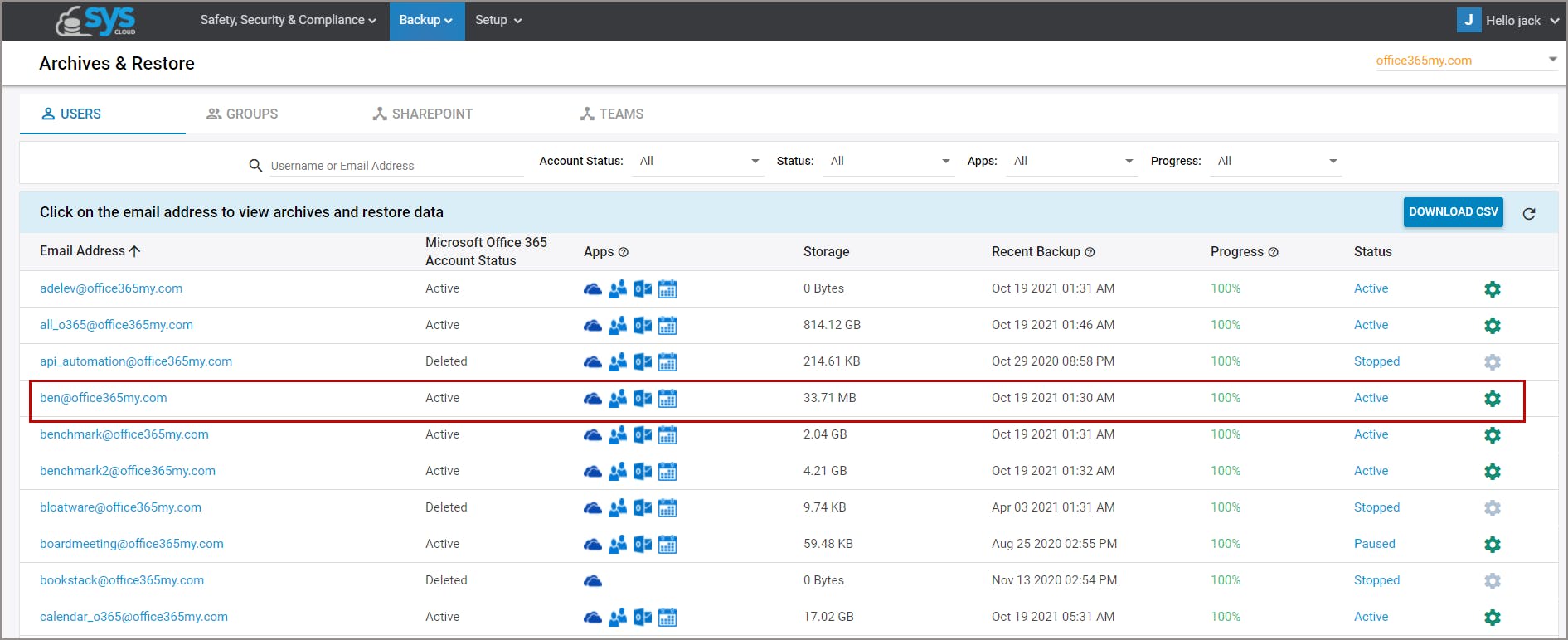
Task: Open ben@office365my.com archives
Action: pos(104,398)
